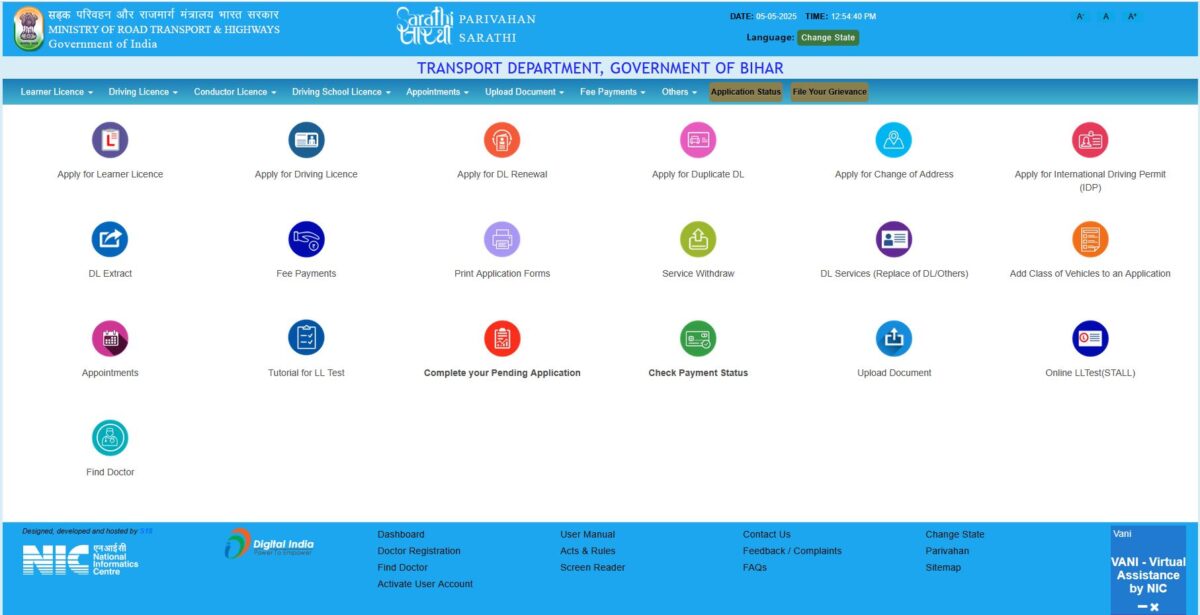Minimize the Vani assistant widget
This screenshot has width=1200, height=615.
pos(1142,607)
